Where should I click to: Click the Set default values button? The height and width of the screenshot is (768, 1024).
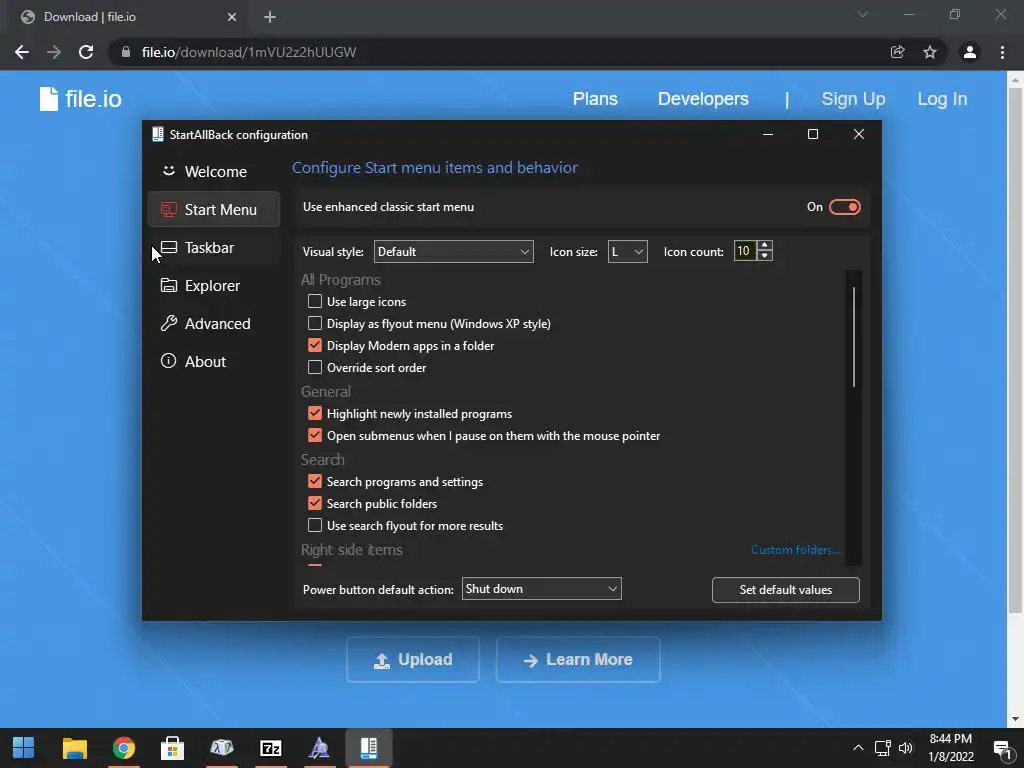[x=786, y=590]
